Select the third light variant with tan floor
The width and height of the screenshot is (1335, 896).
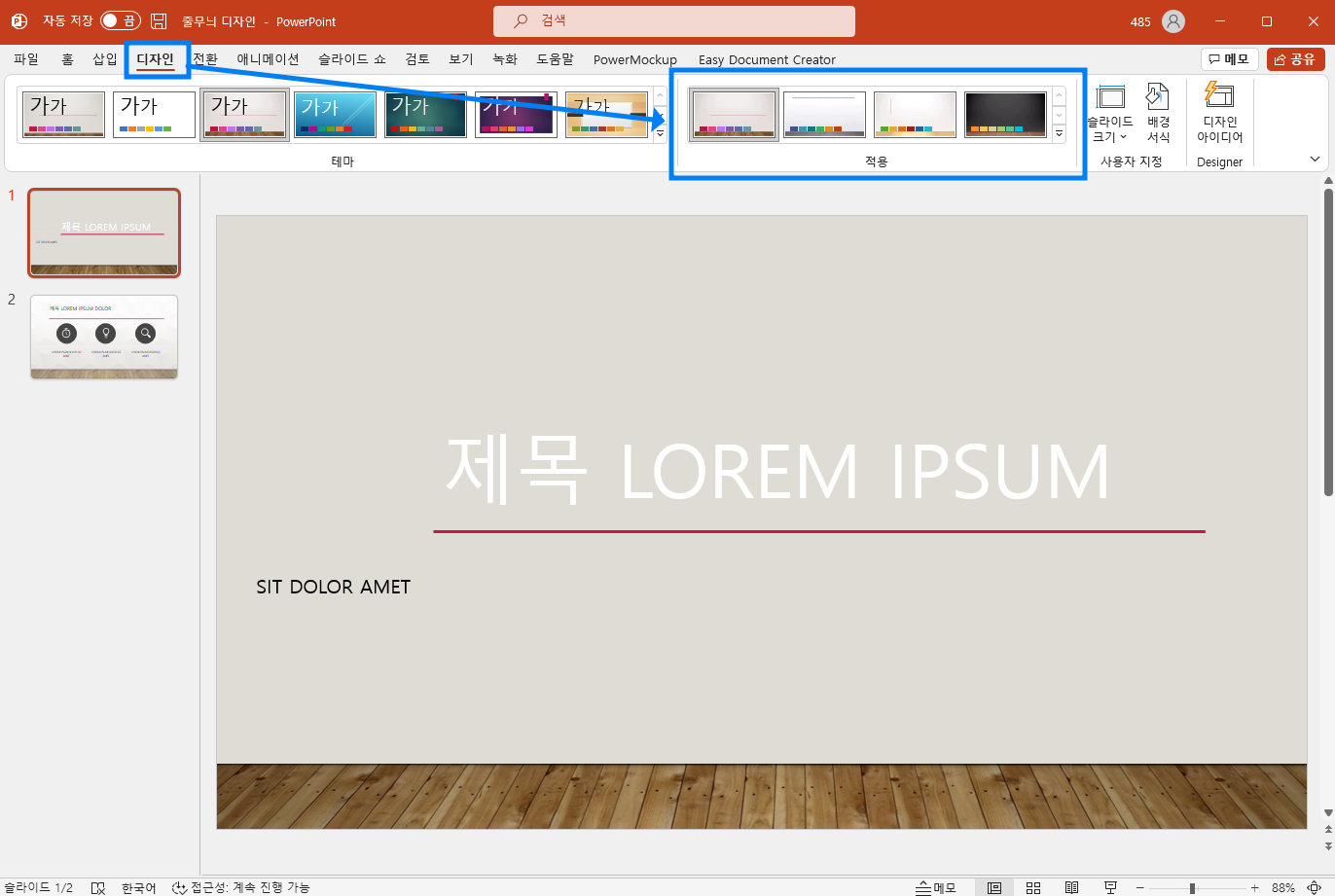click(915, 115)
